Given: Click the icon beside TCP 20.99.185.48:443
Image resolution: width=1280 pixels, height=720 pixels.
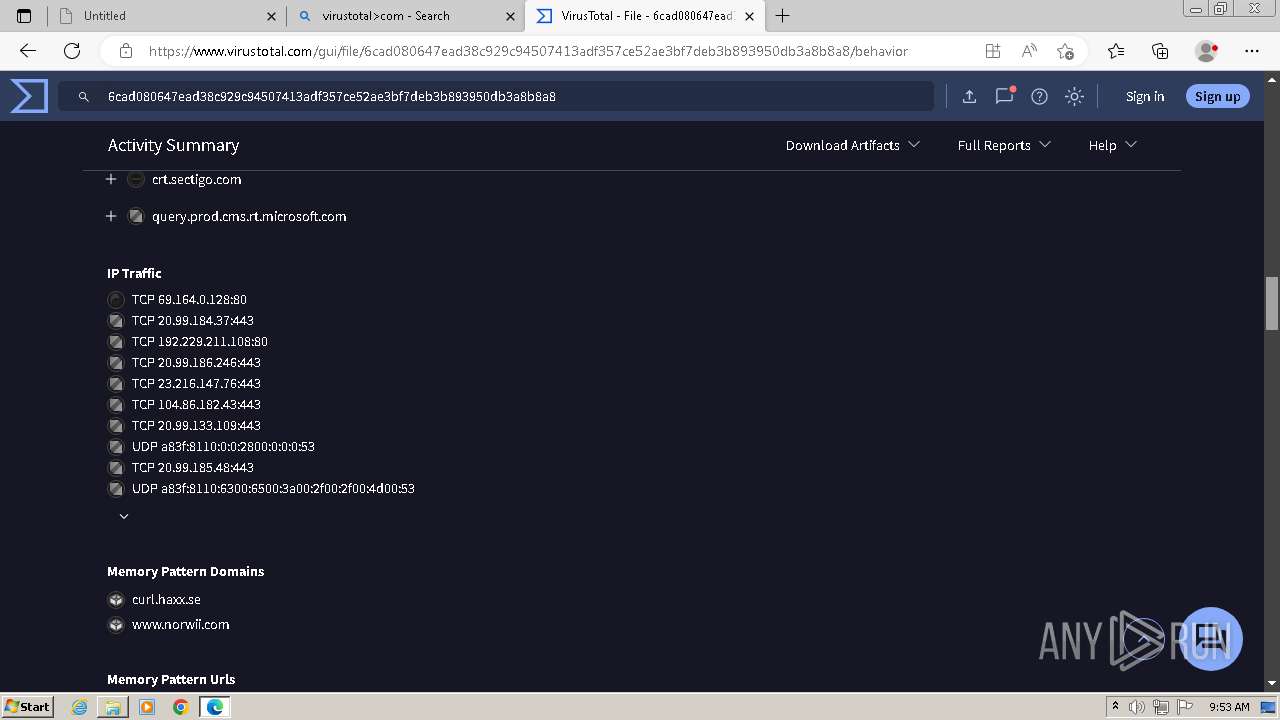Looking at the screenshot, I should (116, 467).
